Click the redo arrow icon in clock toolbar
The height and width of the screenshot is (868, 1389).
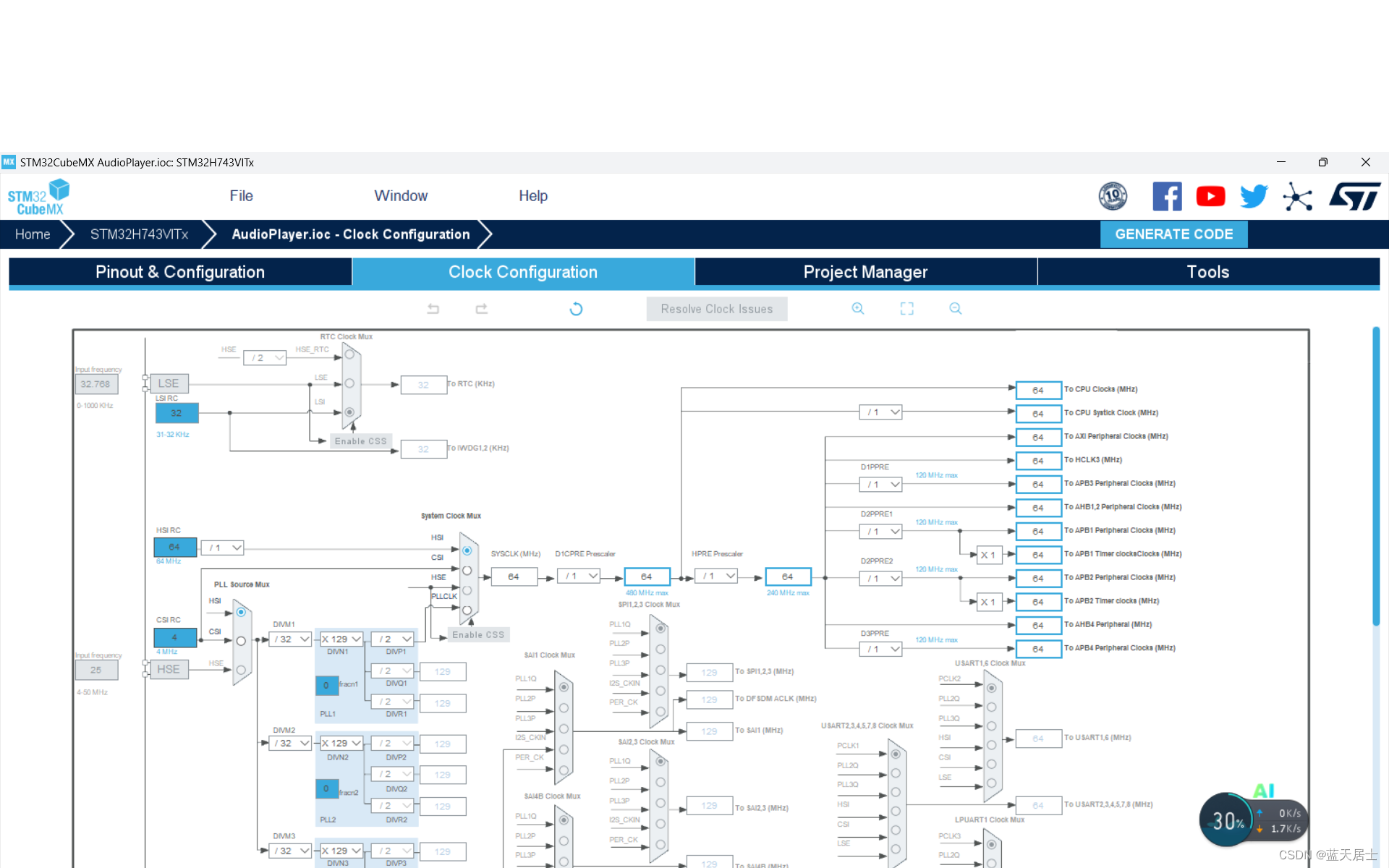point(482,309)
